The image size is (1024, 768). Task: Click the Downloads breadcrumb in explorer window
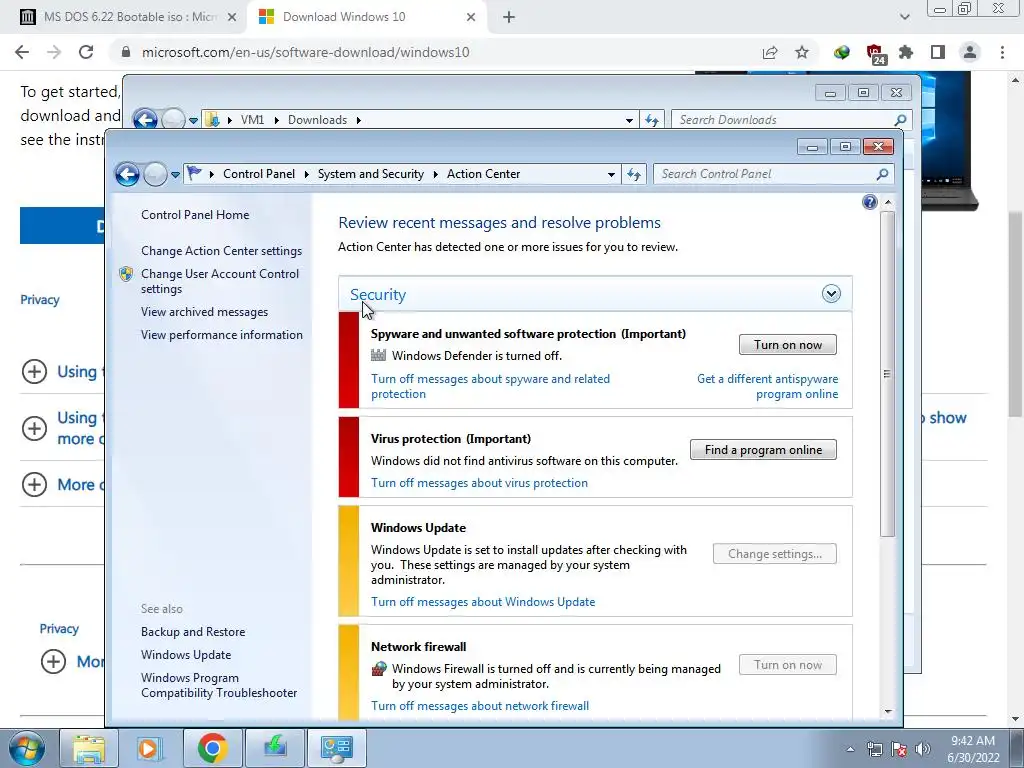tap(317, 120)
